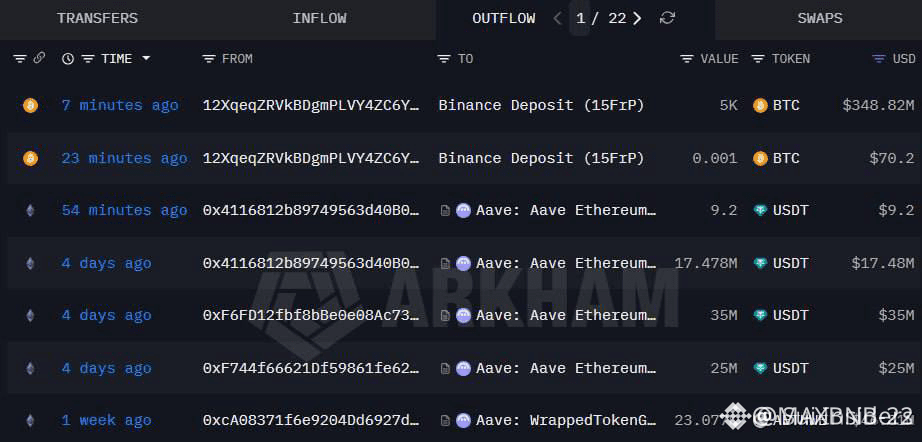Image resolution: width=922 pixels, height=442 pixels.
Task: Open the SWAPS tab
Action: [819, 18]
